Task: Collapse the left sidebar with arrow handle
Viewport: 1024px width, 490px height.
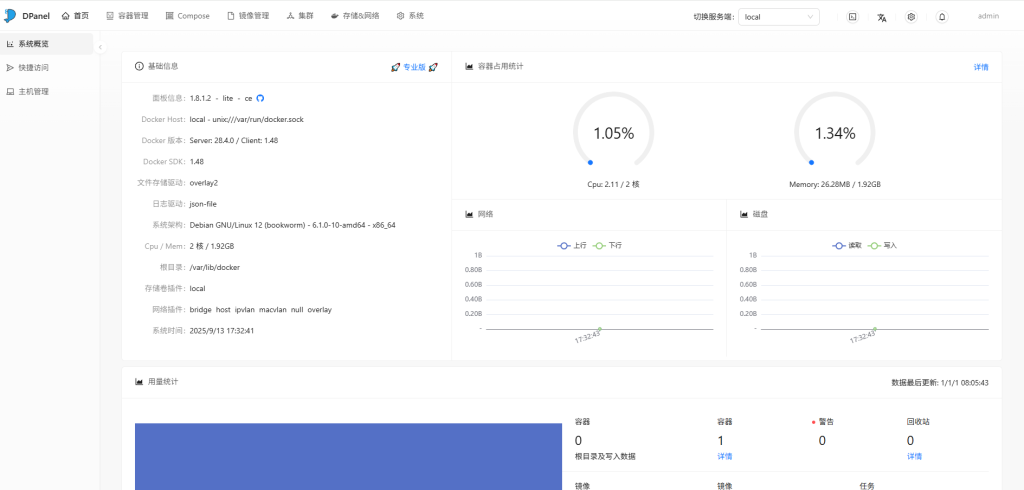Action: pos(100,47)
